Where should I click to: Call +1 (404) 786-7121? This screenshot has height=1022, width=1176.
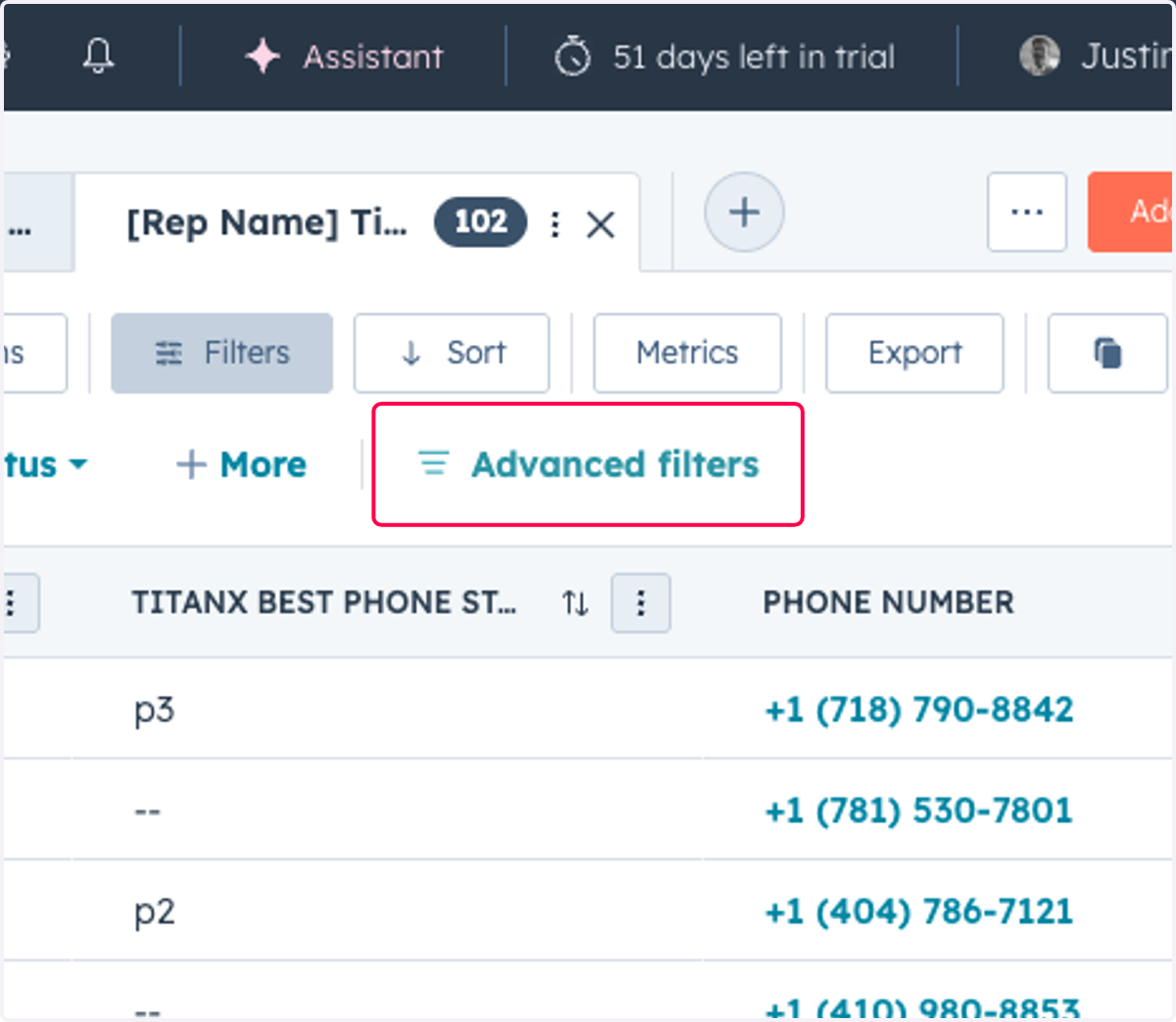click(x=918, y=911)
